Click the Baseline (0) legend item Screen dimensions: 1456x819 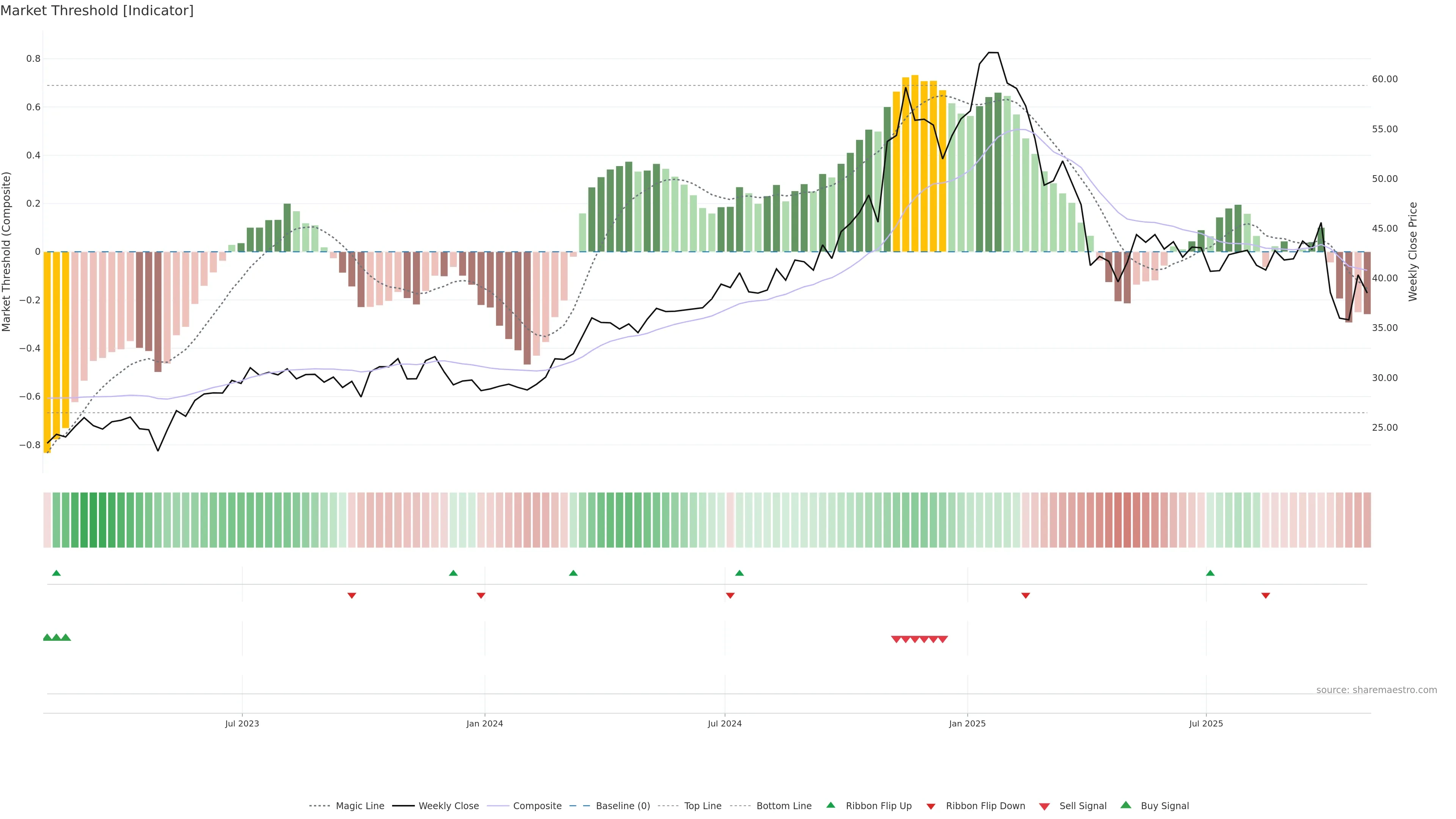coord(622,806)
